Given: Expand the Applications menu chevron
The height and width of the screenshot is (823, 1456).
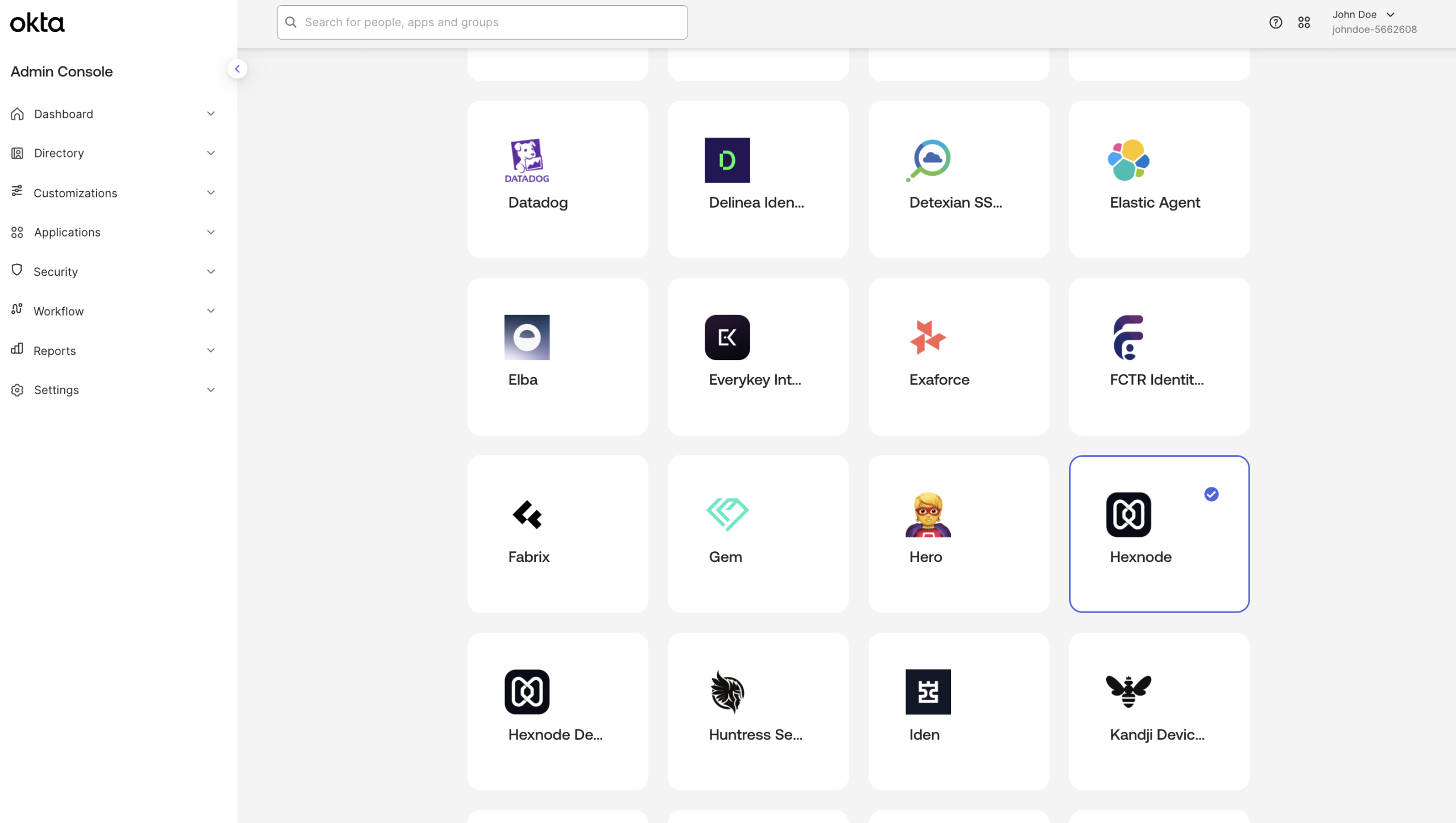Looking at the screenshot, I should click(x=211, y=231).
